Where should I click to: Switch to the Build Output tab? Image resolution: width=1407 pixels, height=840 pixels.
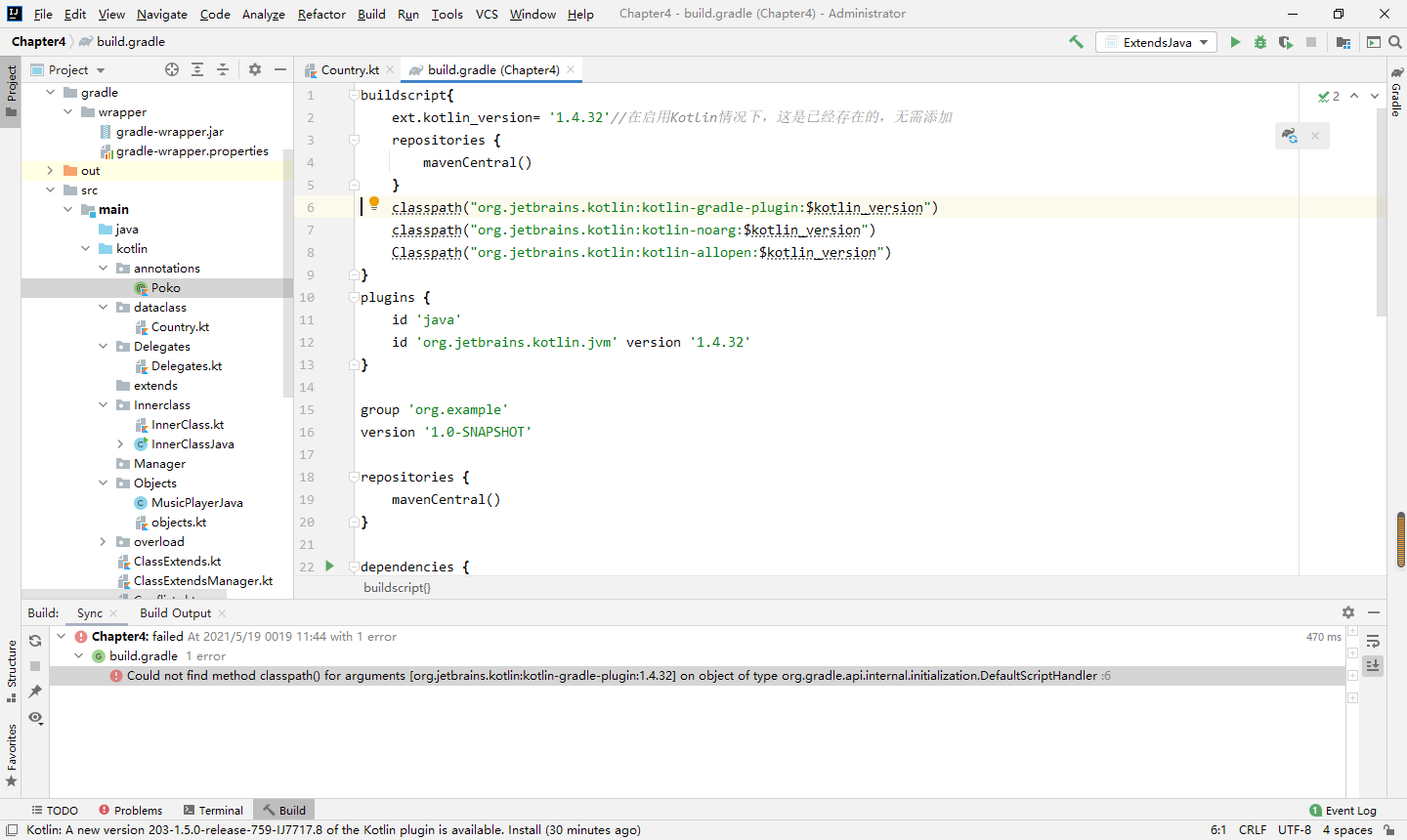[175, 612]
